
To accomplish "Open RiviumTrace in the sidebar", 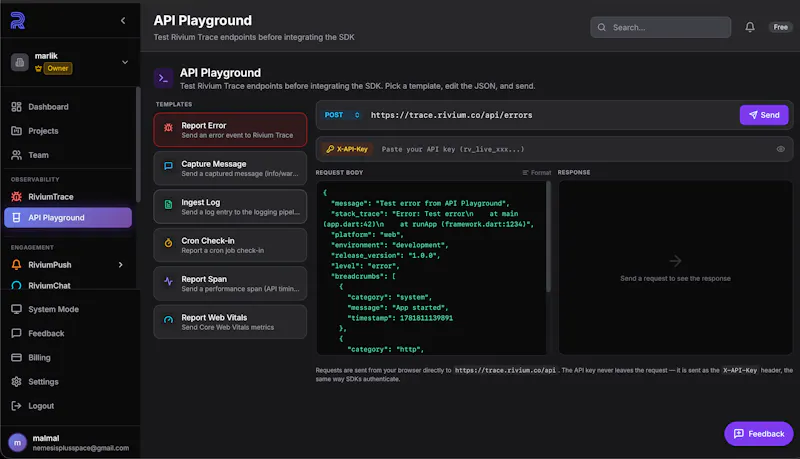I will [68, 196].
